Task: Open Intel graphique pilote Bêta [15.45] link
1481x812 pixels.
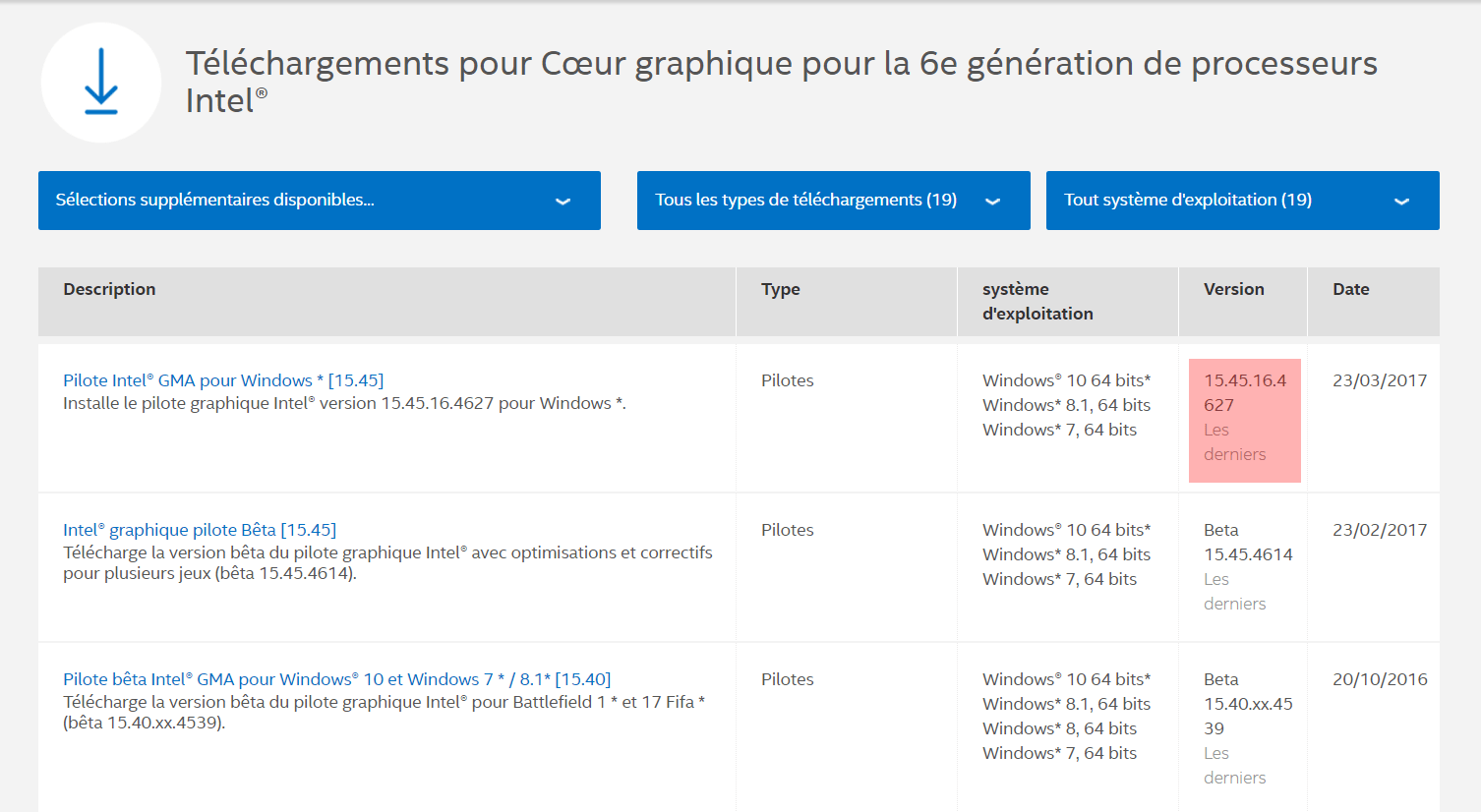Action: 200,530
